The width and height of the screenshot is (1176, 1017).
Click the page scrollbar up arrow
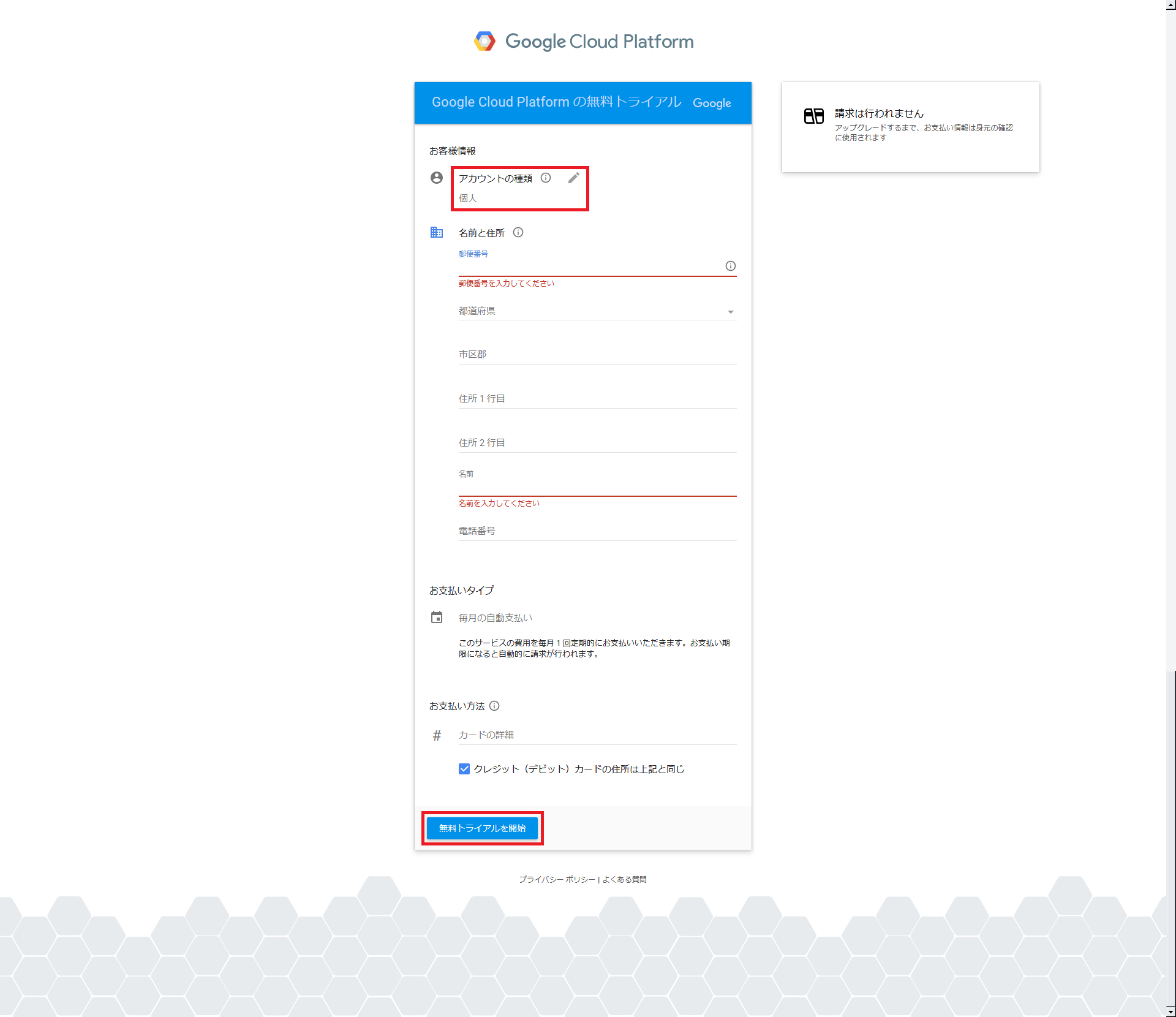pyautogui.click(x=1170, y=5)
